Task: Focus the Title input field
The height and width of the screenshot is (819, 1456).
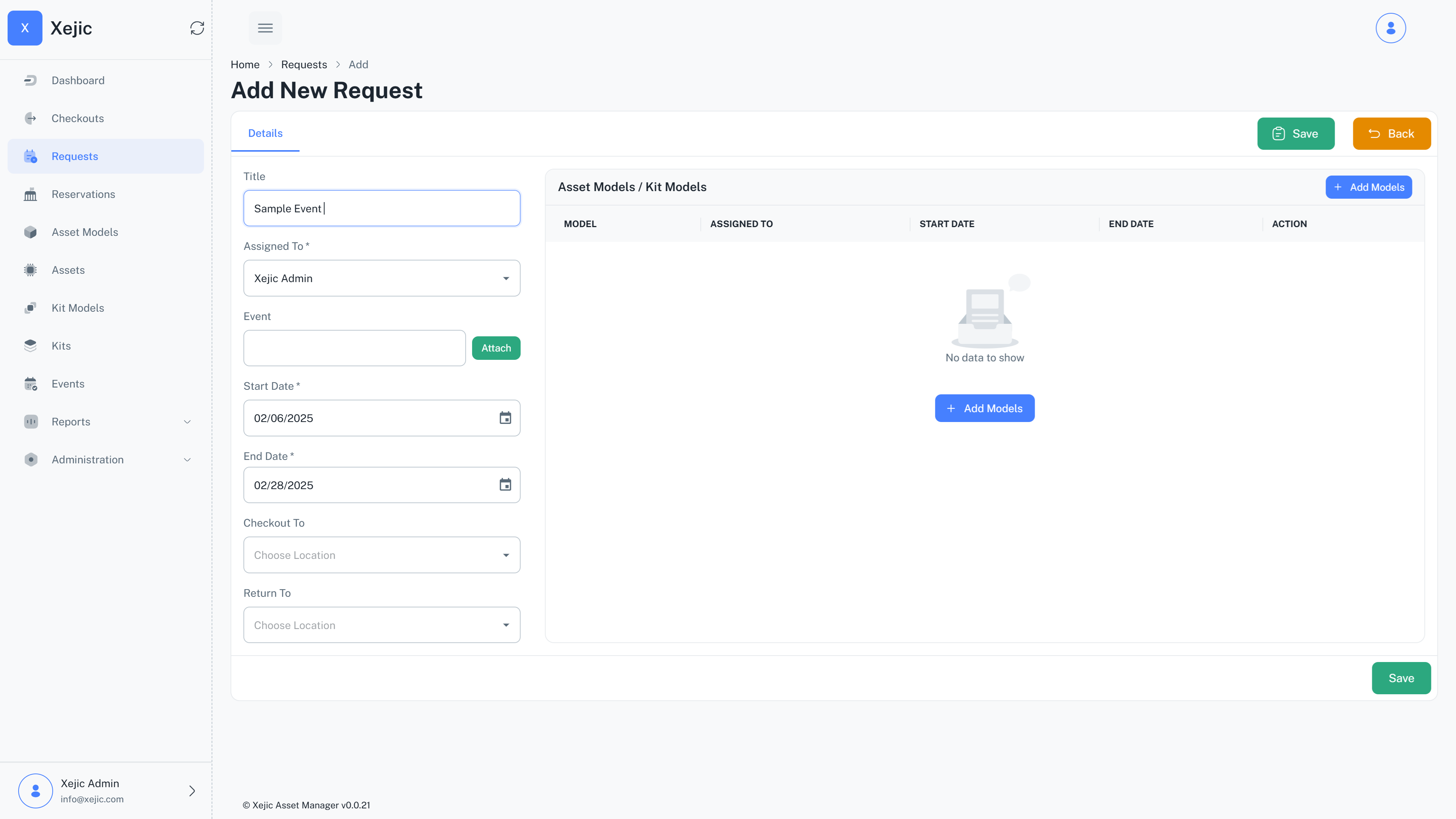Action: (381, 208)
